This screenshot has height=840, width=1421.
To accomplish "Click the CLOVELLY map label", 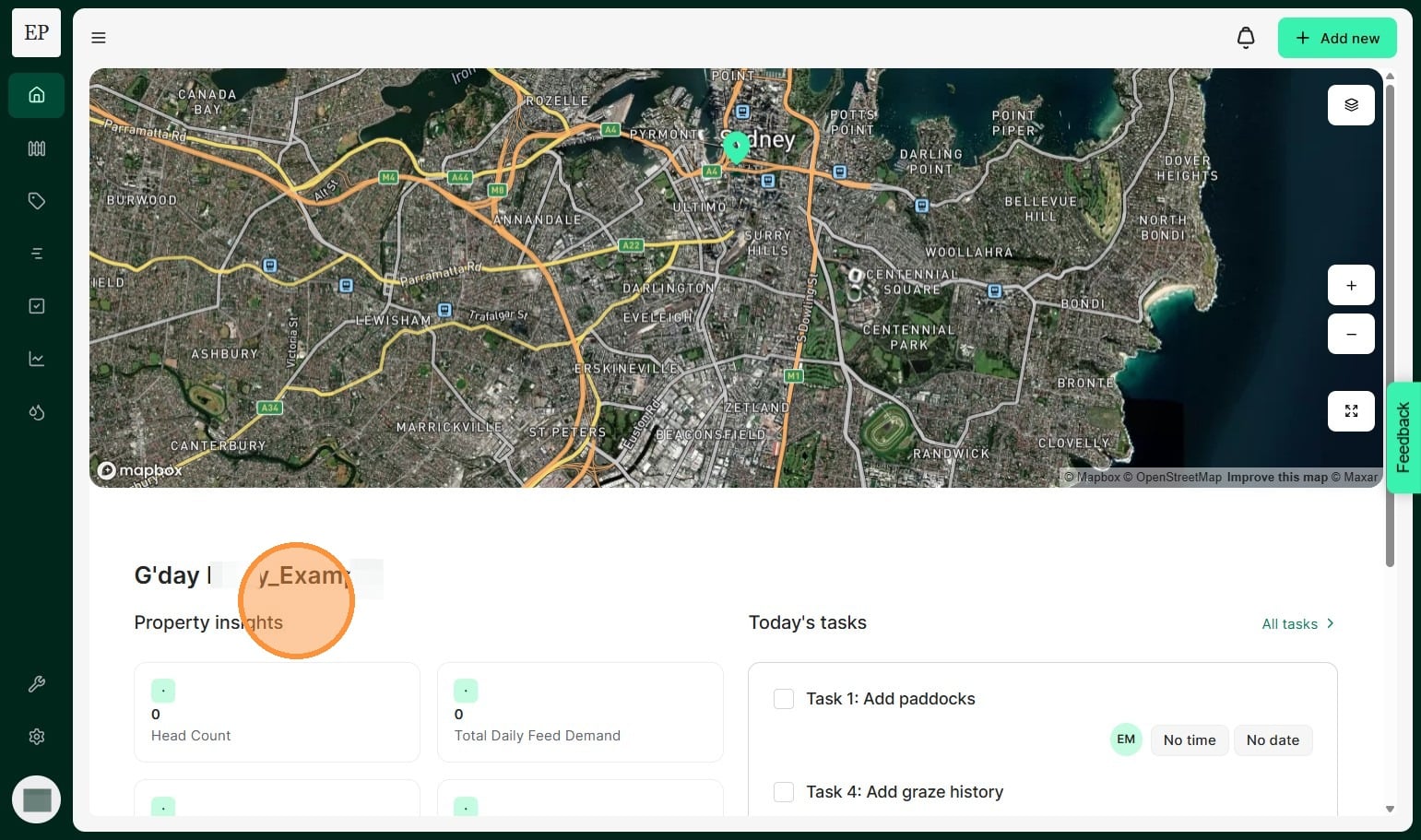I will [x=1074, y=444].
